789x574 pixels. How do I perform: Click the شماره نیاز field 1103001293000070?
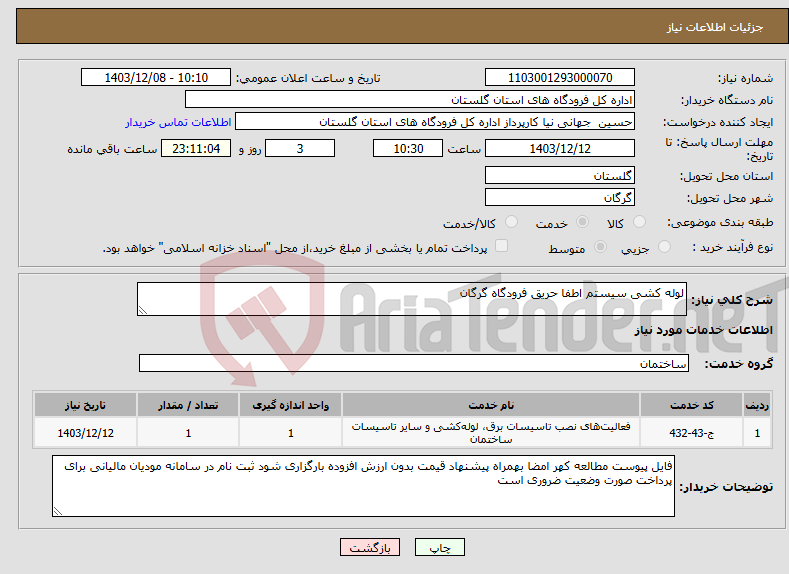[560, 77]
